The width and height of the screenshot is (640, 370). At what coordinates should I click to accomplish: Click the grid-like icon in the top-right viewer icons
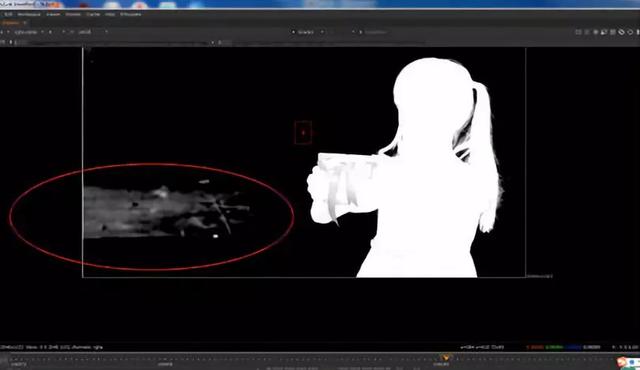[613, 32]
